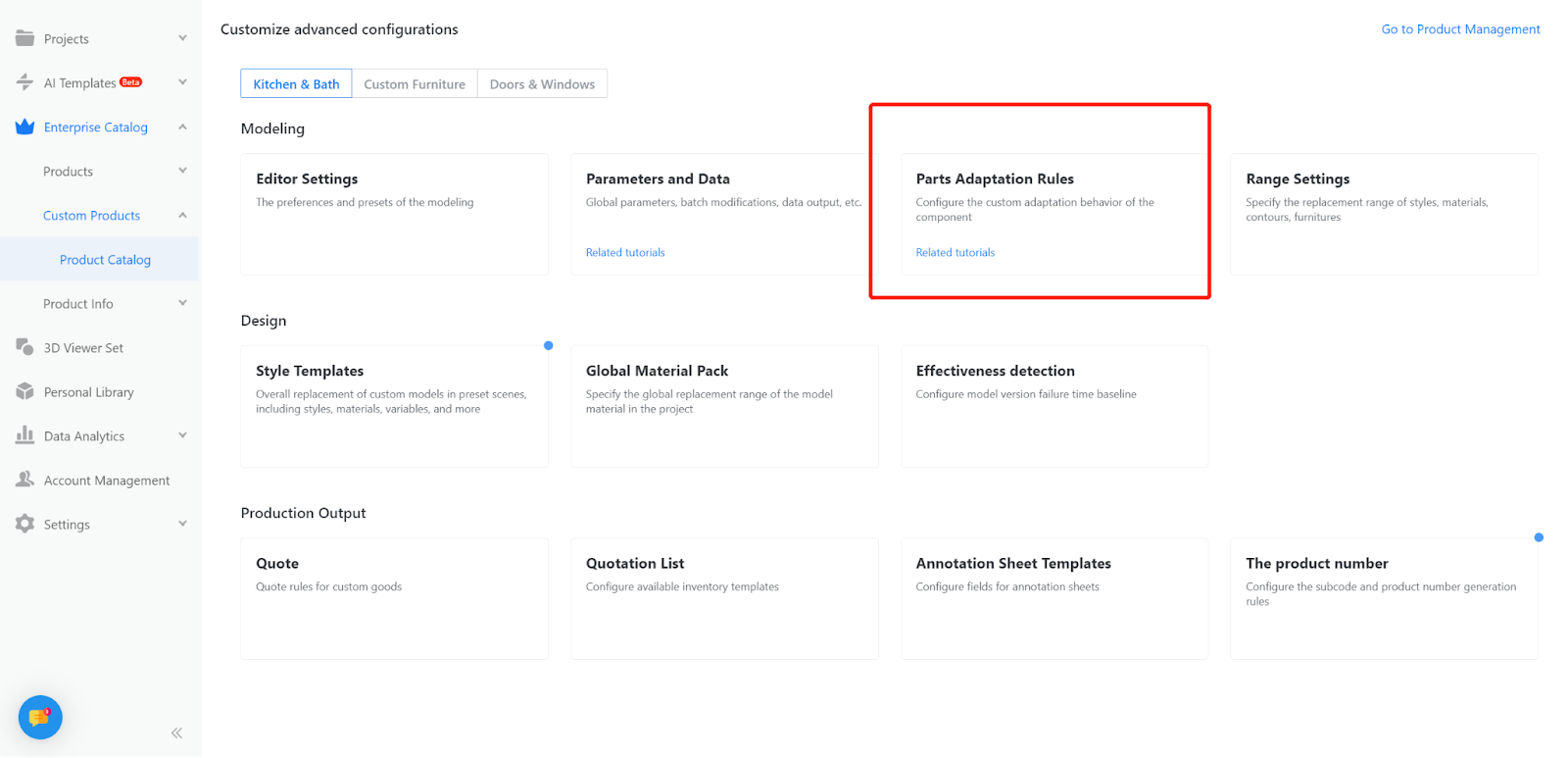Click the Projects folder icon
This screenshot has height=758, width=1568.
(24, 38)
